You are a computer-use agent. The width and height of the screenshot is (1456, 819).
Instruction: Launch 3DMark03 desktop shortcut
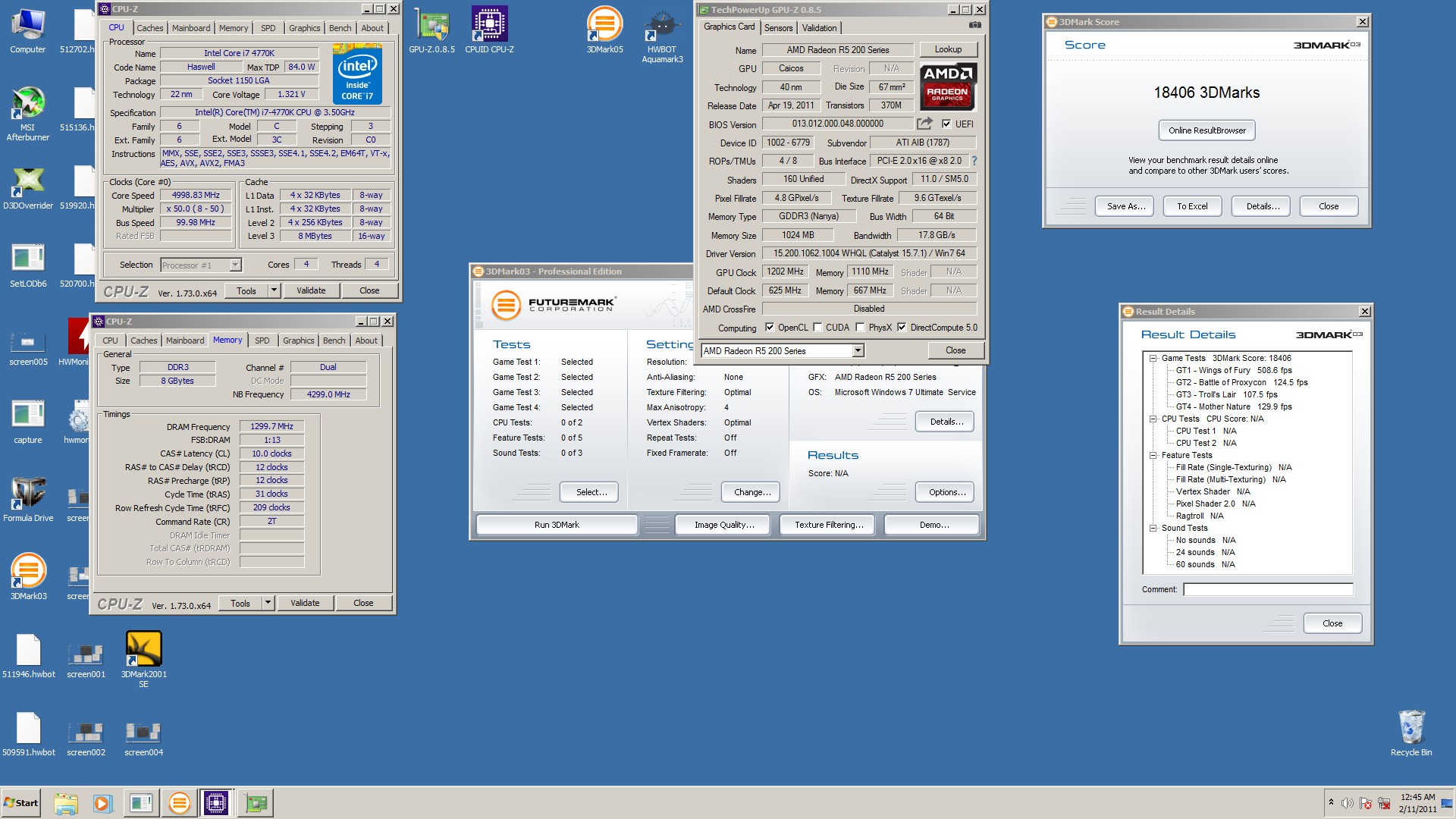tap(28, 578)
